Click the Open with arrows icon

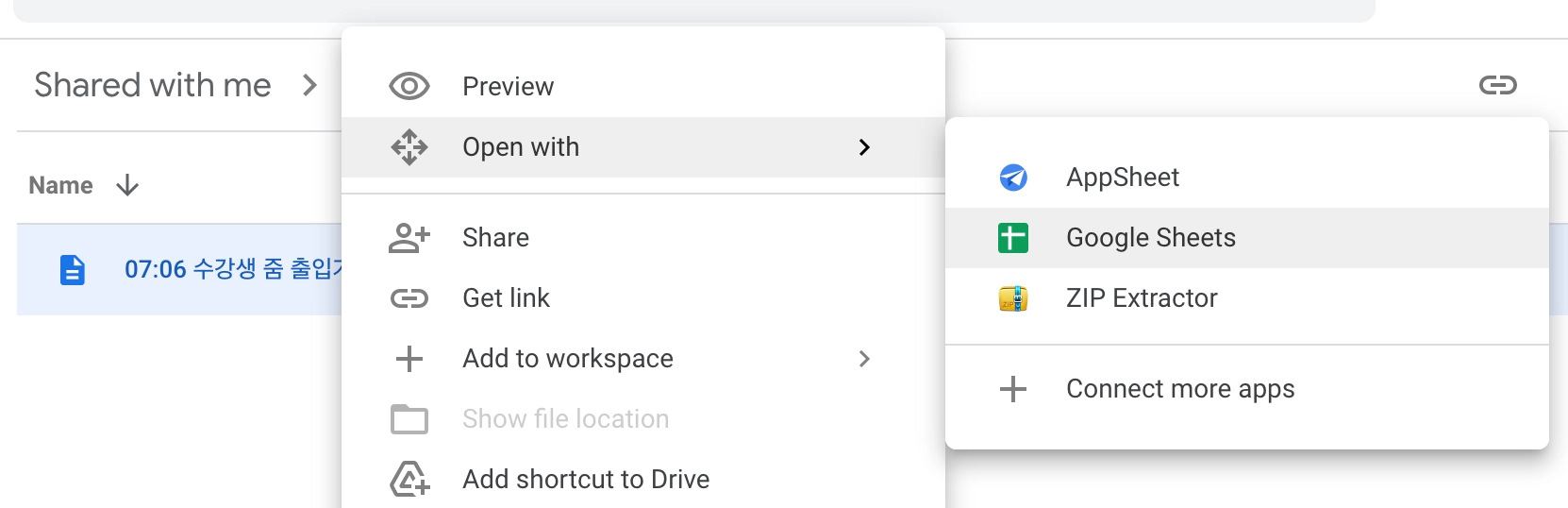[409, 147]
